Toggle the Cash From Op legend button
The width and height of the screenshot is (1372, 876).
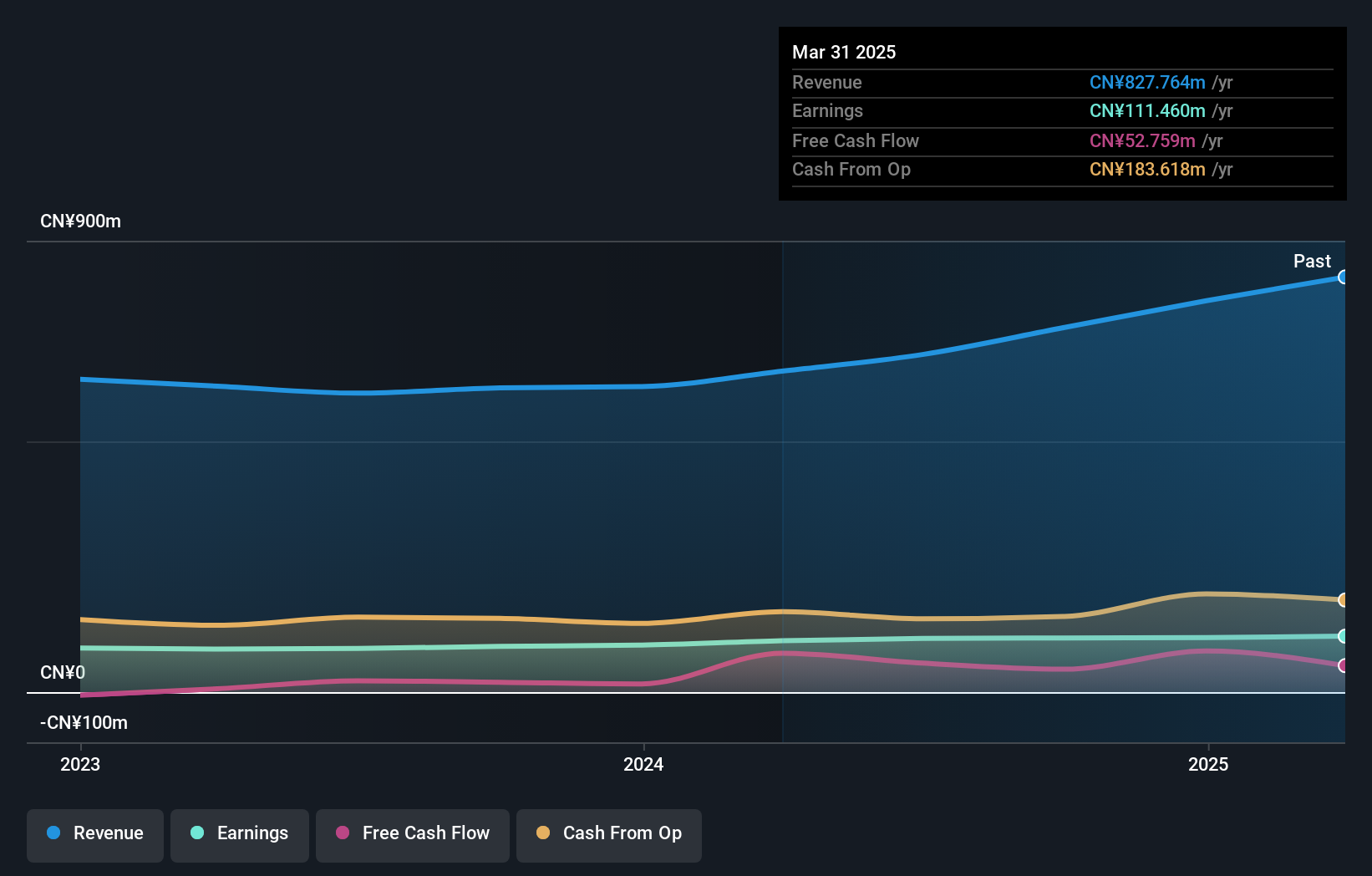[x=609, y=835]
